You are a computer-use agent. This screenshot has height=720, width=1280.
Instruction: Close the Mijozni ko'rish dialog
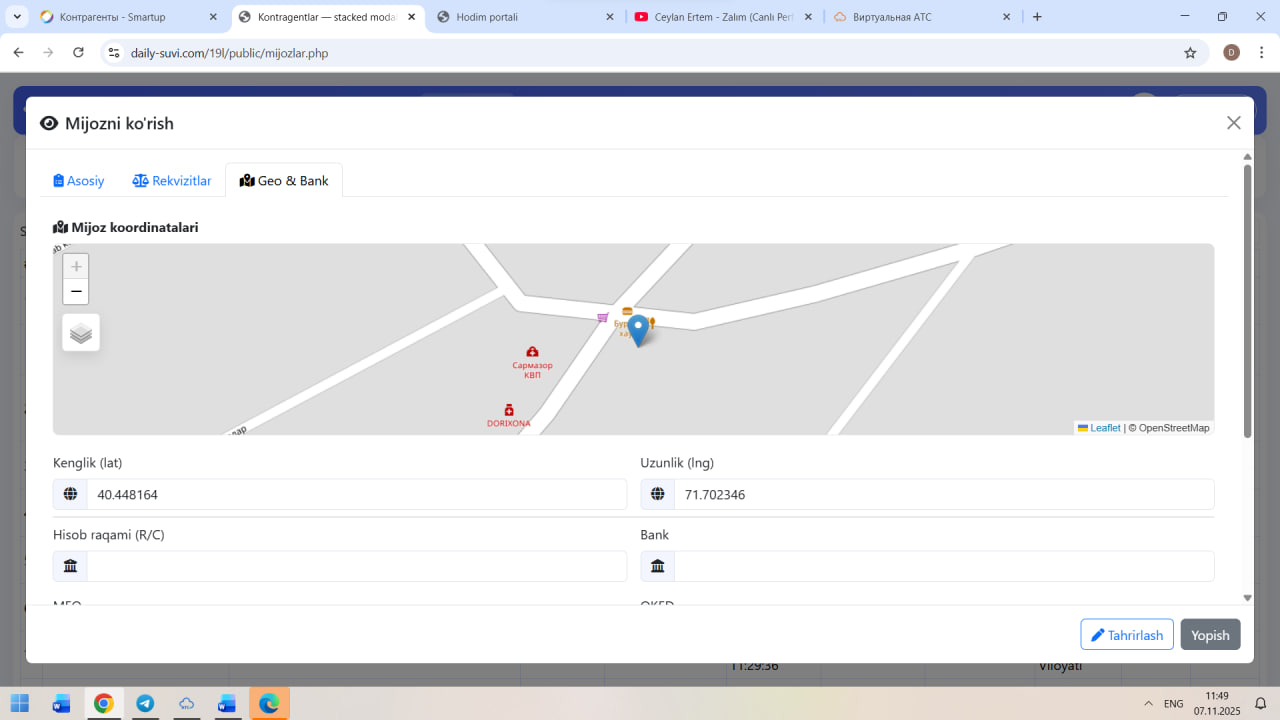(x=1233, y=123)
